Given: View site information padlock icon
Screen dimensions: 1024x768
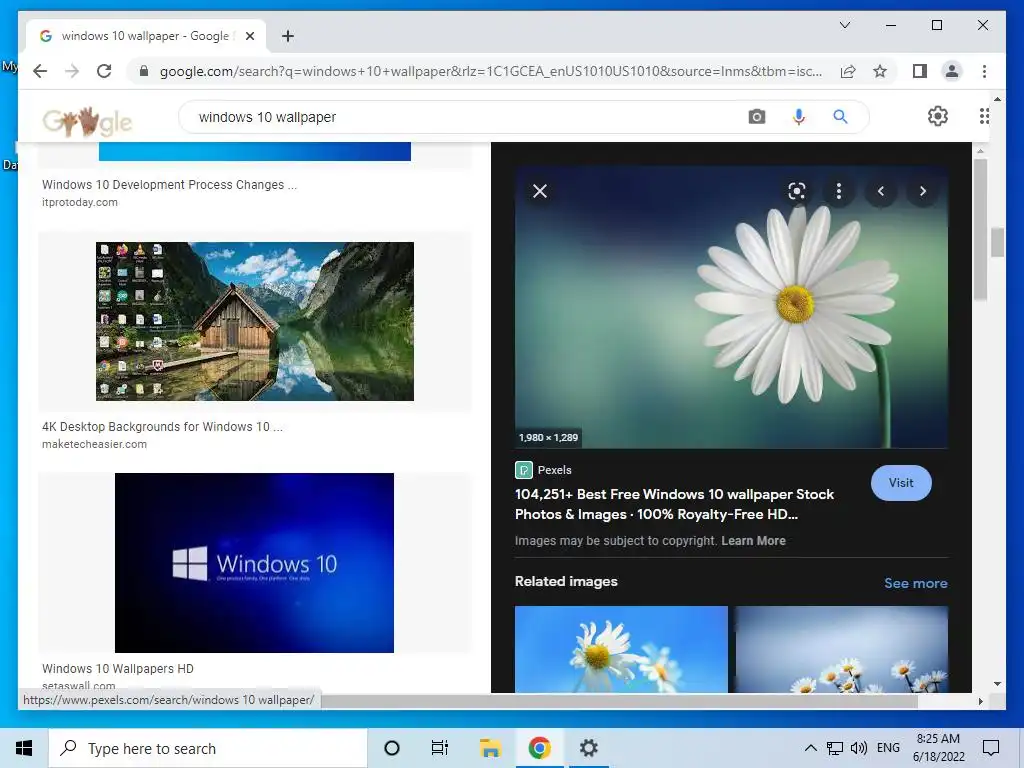Looking at the screenshot, I should (x=144, y=71).
